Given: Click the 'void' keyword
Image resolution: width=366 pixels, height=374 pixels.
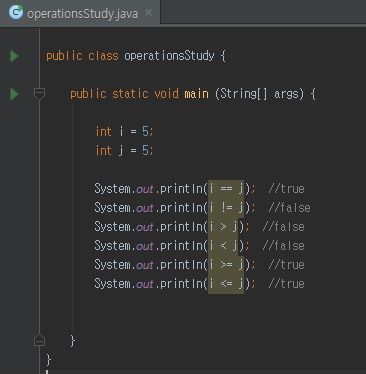Looking at the screenshot, I should 166,94.
